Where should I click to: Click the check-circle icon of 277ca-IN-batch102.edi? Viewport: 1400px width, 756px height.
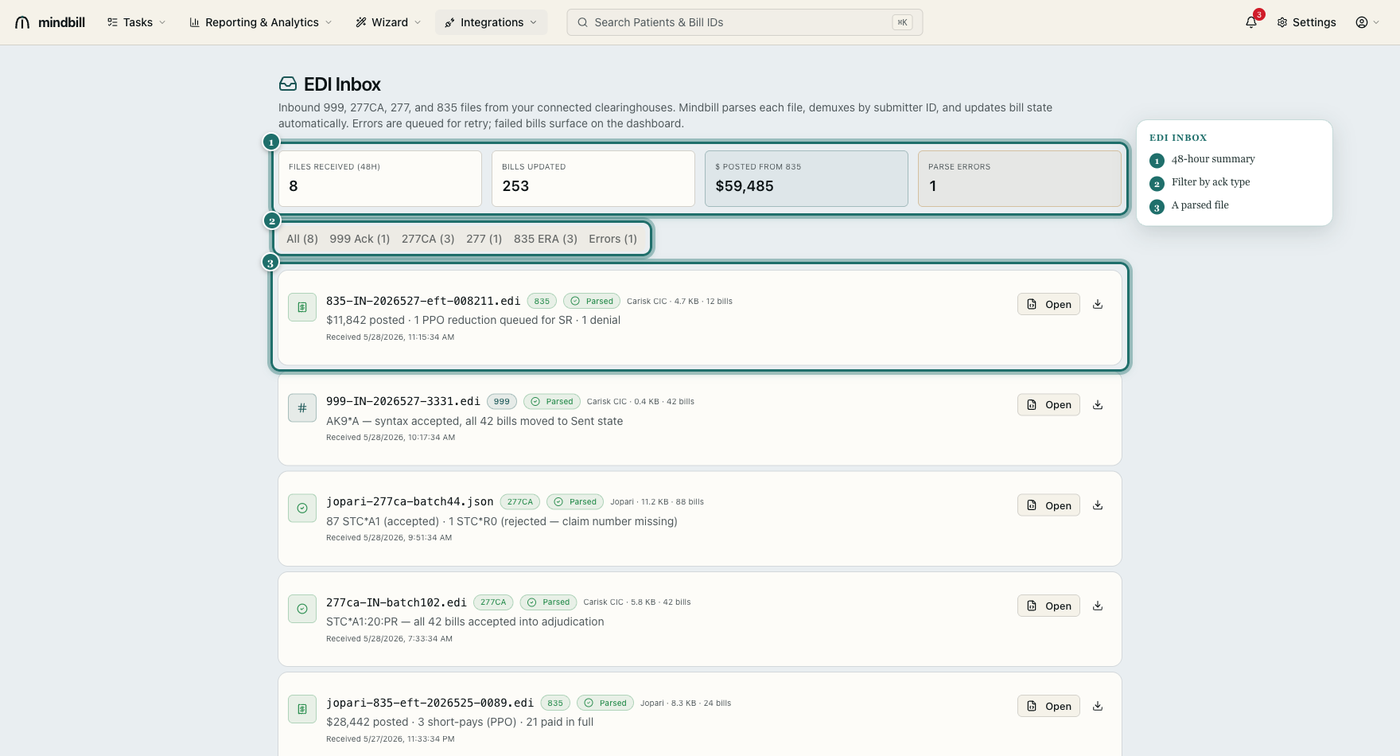(x=302, y=609)
